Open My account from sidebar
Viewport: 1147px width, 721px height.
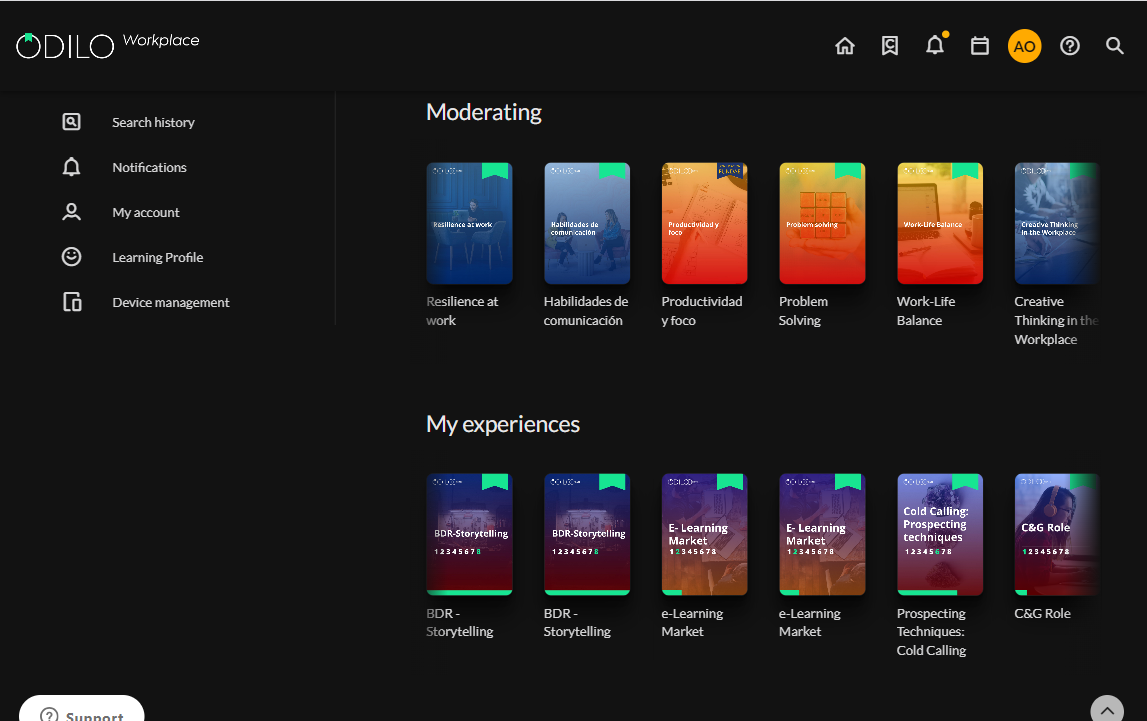146,212
